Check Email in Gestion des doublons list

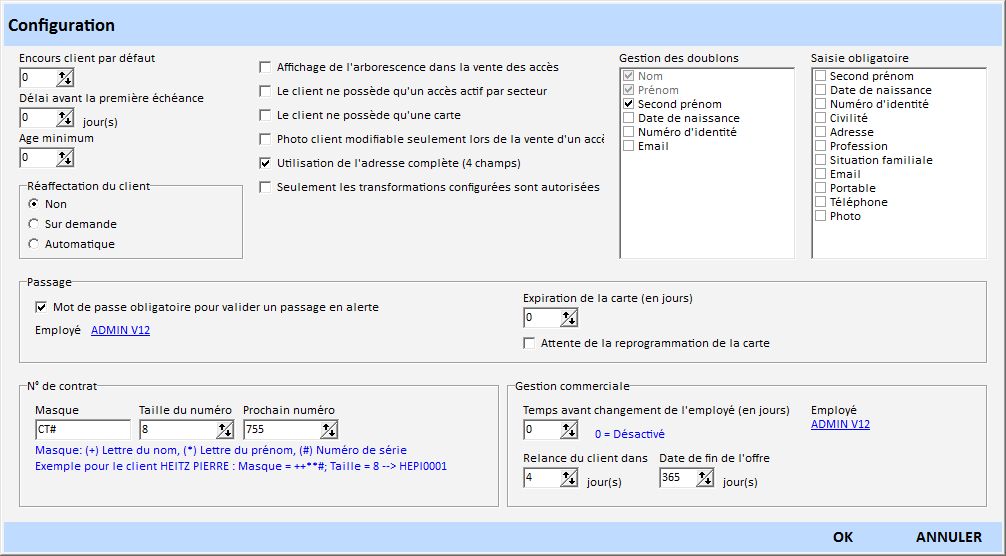(x=628, y=146)
